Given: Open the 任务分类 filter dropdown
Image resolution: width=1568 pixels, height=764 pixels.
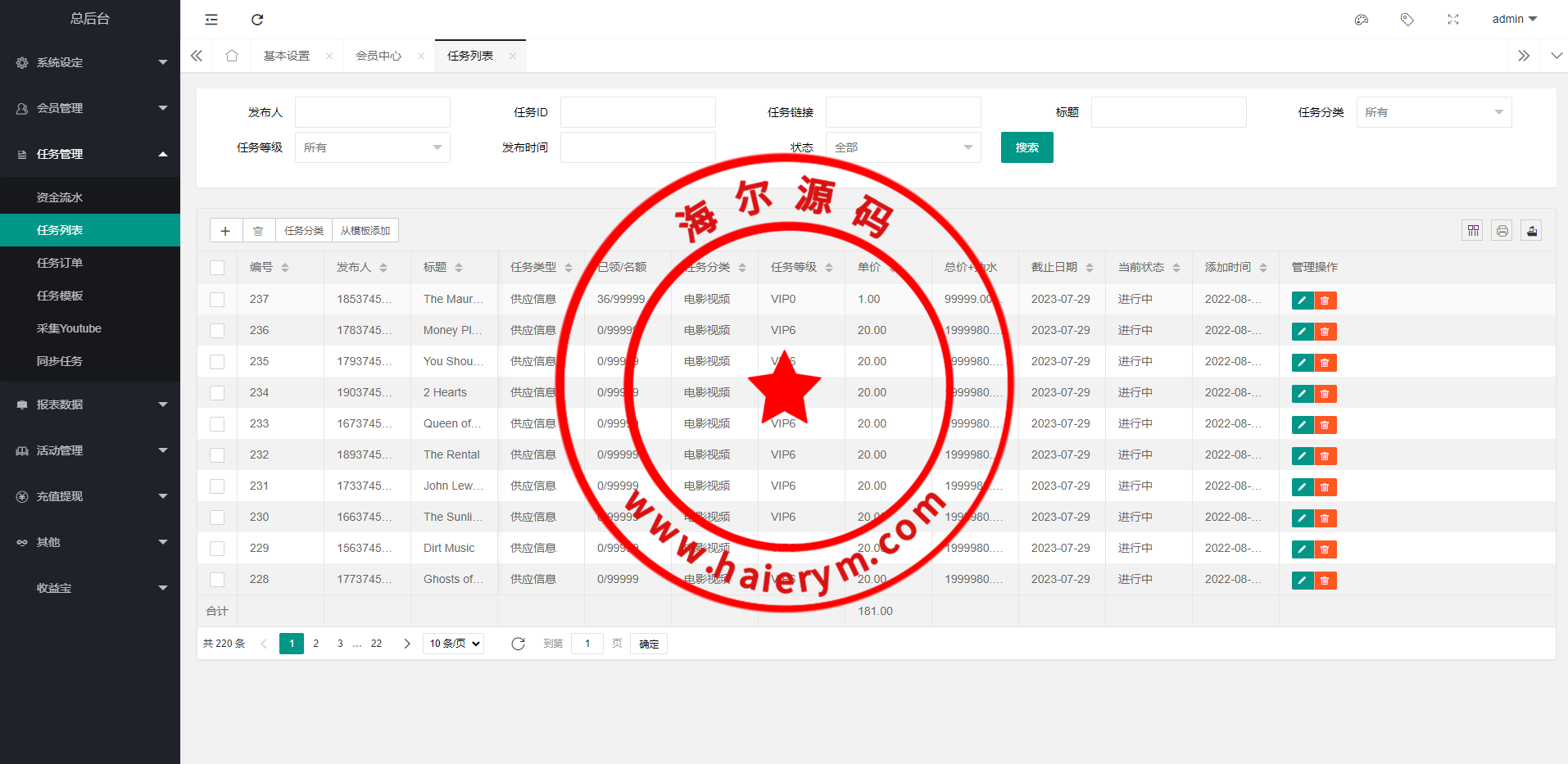Looking at the screenshot, I should [1434, 112].
